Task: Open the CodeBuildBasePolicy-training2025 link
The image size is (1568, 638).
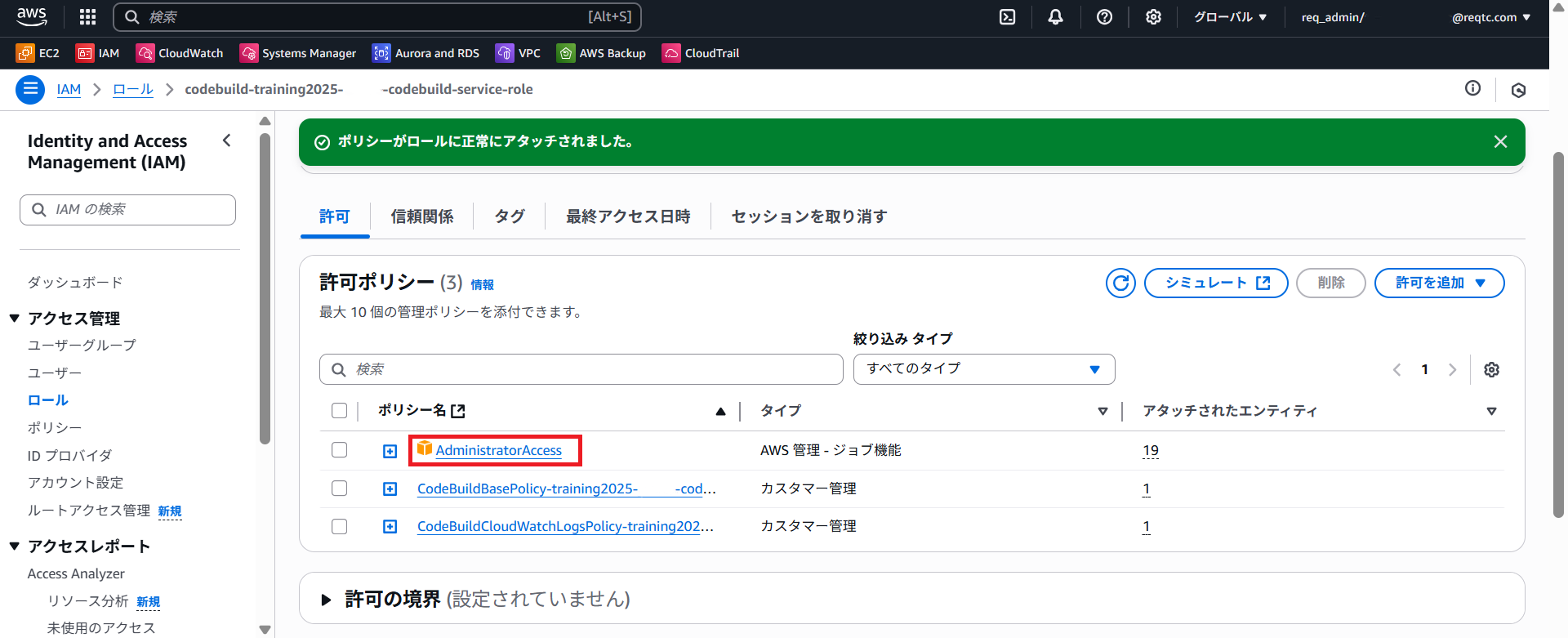Action: pos(567,489)
